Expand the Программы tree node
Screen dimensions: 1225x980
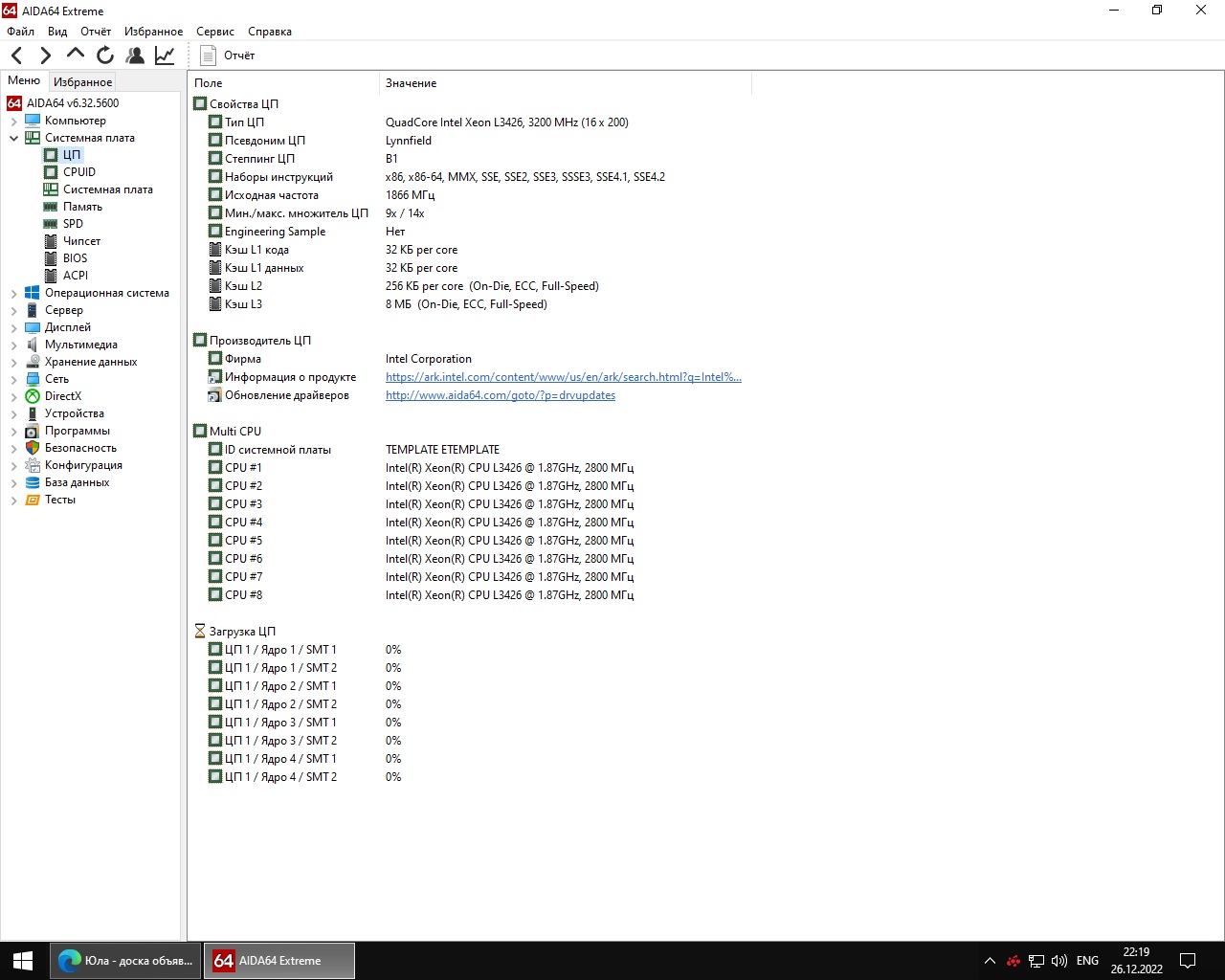coord(14,431)
